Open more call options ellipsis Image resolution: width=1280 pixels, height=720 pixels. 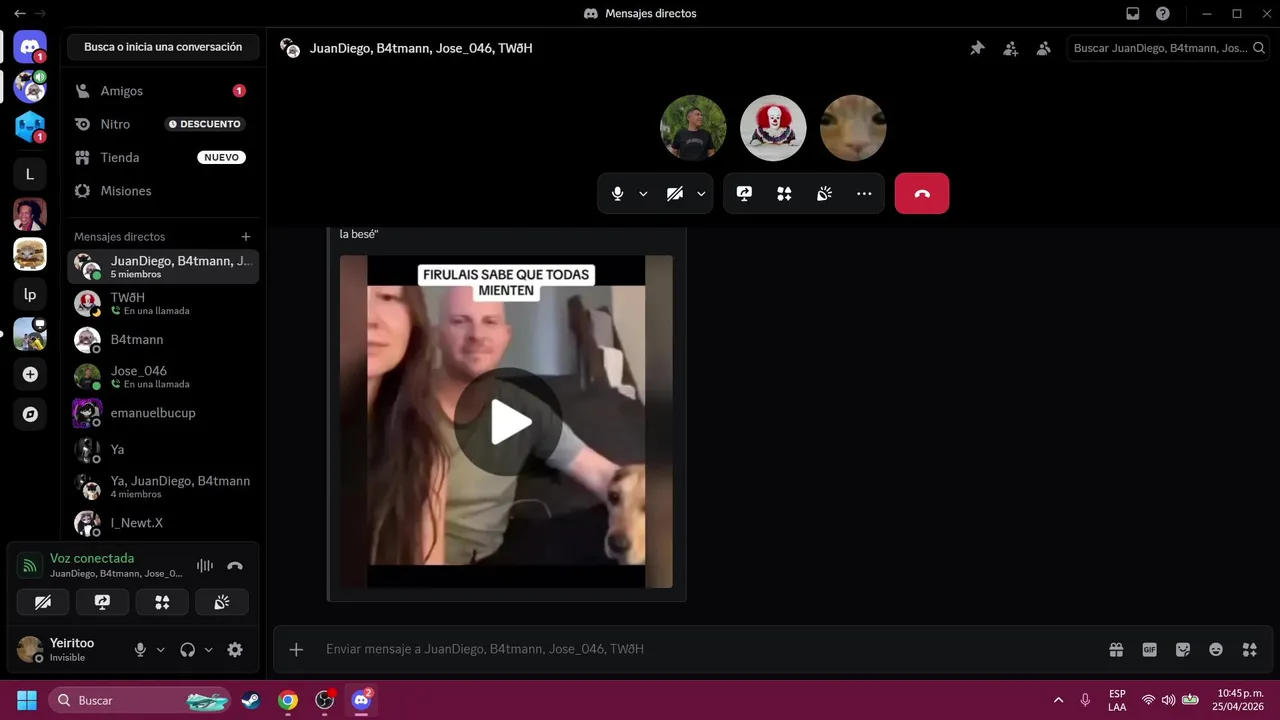[864, 194]
